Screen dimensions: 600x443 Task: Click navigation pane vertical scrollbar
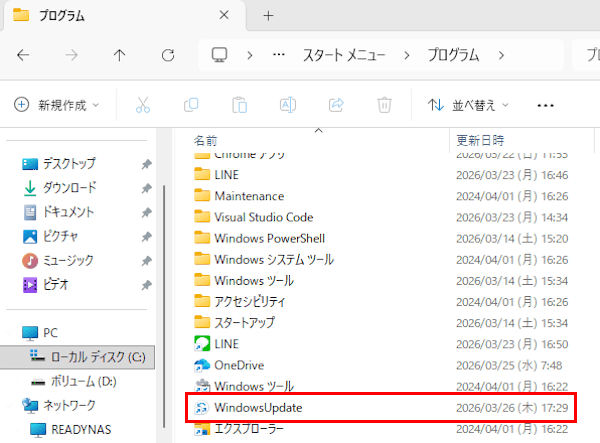(164, 306)
